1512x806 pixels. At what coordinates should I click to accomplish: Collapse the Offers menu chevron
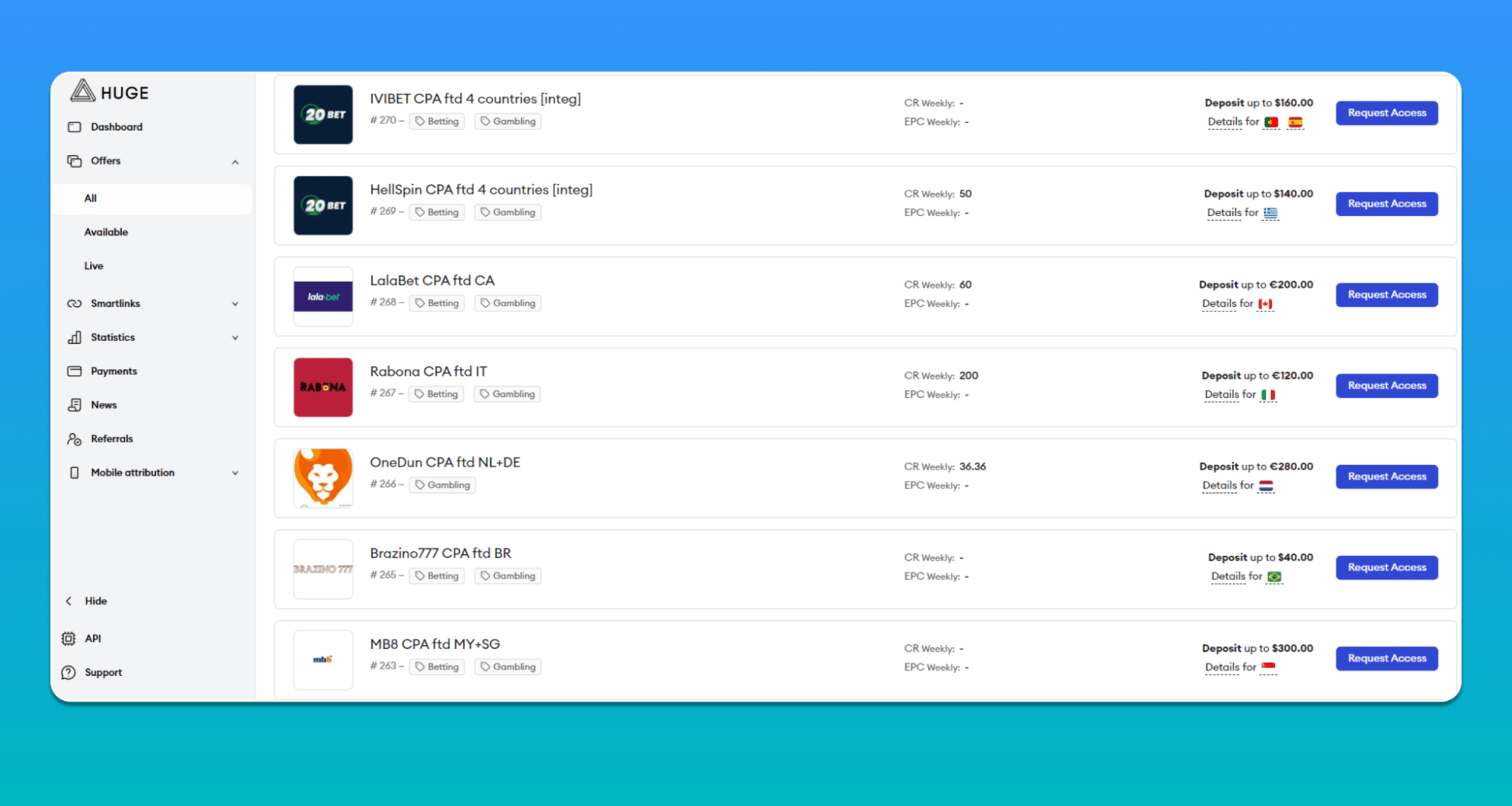coord(235,162)
